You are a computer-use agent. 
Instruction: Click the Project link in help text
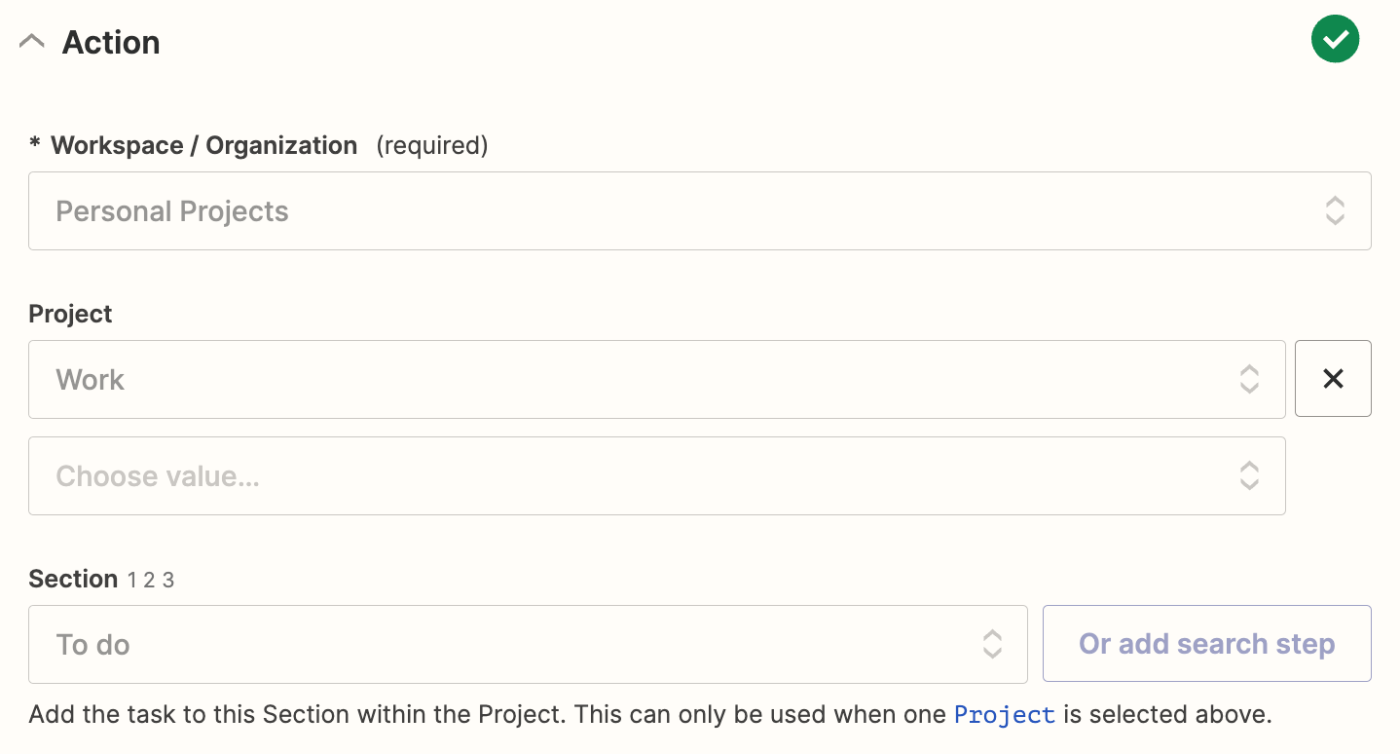[1004, 715]
